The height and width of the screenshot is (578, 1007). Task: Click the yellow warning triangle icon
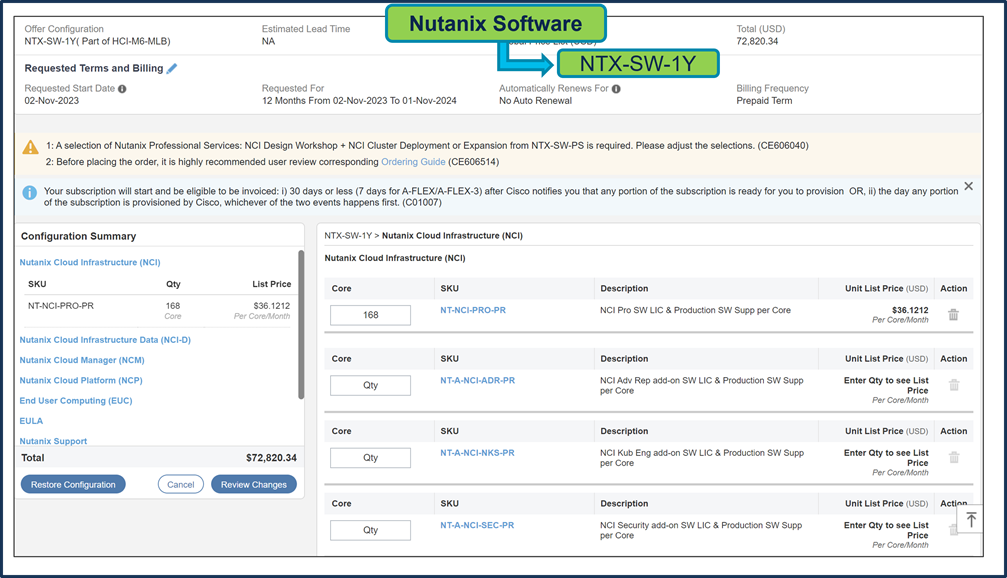(x=30, y=147)
